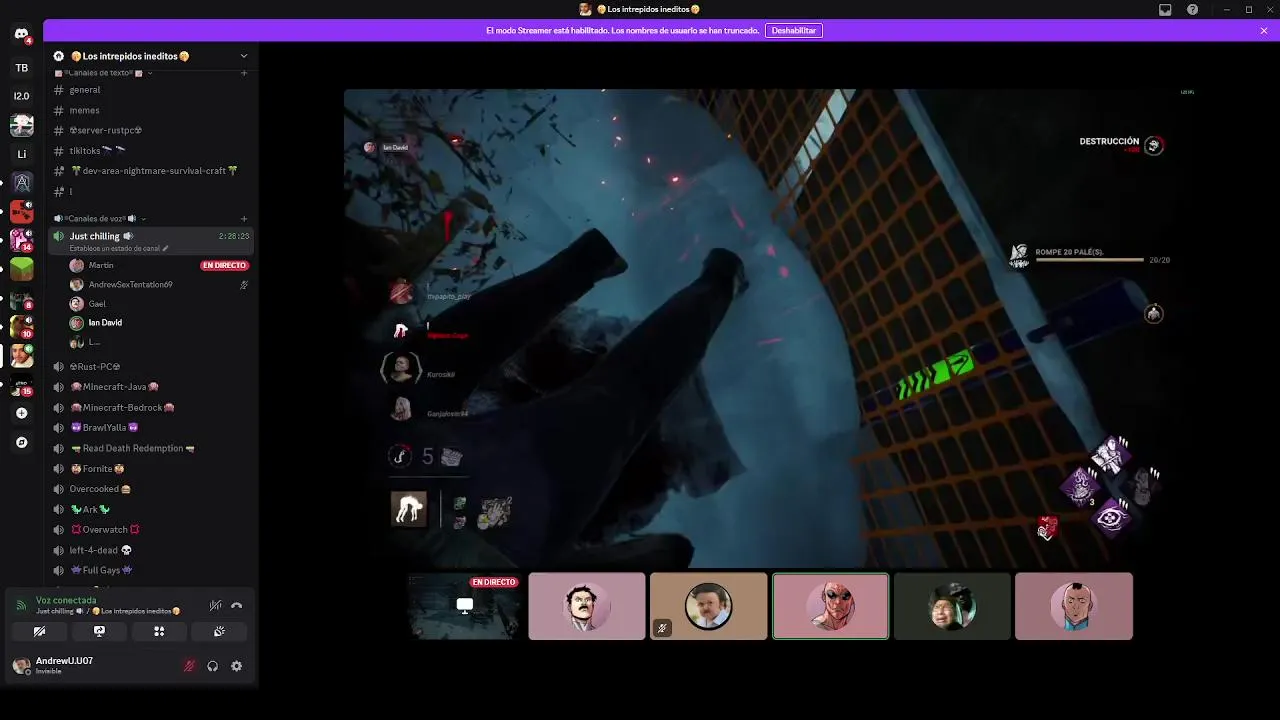Image resolution: width=1280 pixels, height=720 pixels.
Task: Click the pencil to set channel status
Action: point(166,248)
